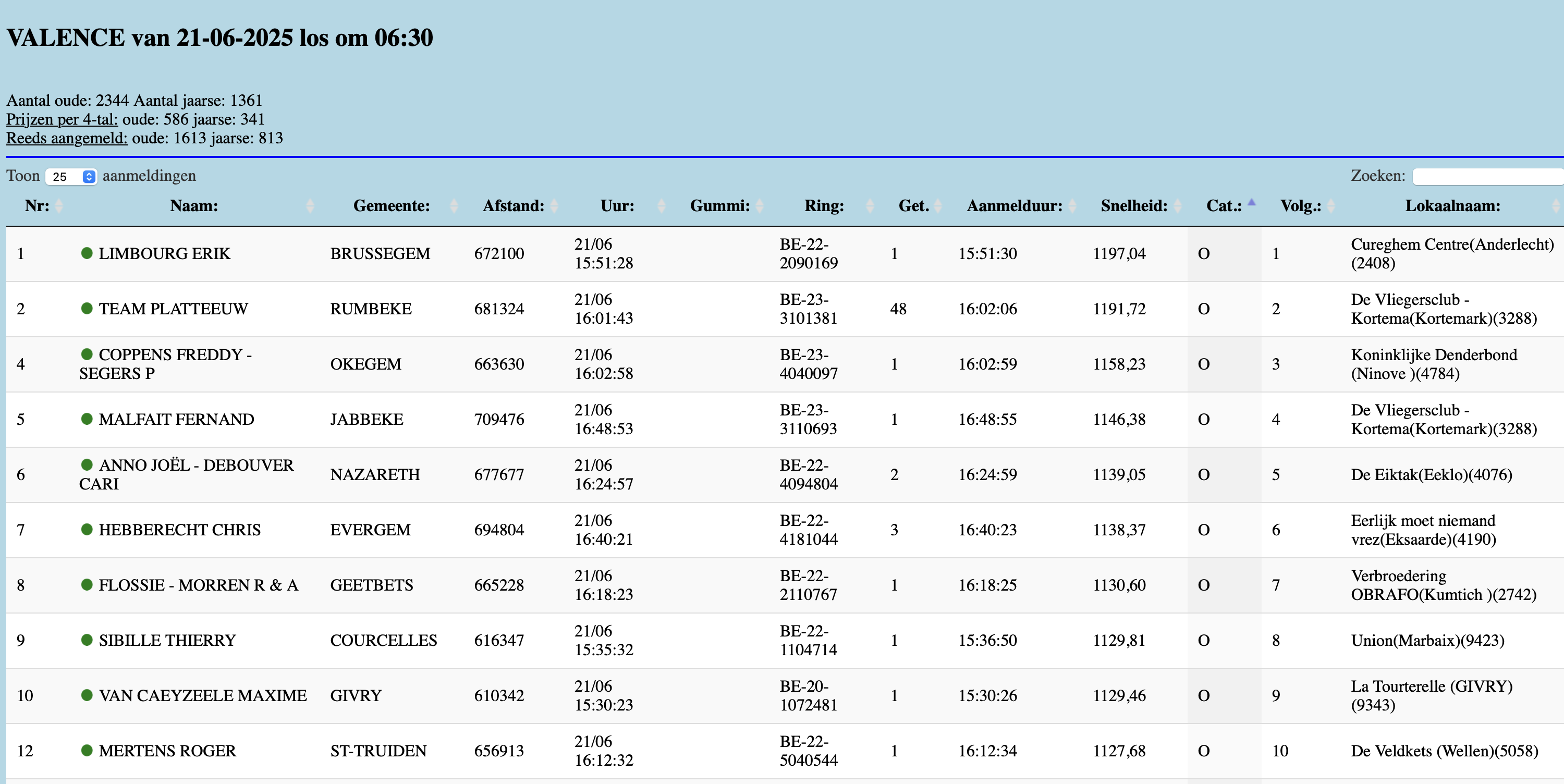Click the active sort arrow on Cat.:
Image resolution: width=1564 pixels, height=784 pixels.
(1251, 203)
